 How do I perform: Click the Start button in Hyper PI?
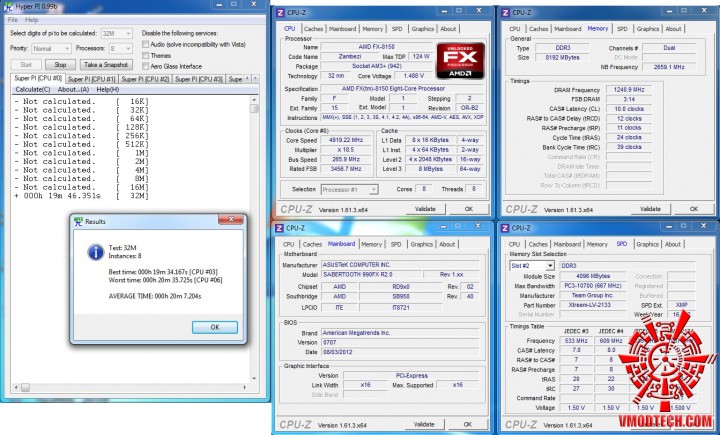tap(26, 65)
